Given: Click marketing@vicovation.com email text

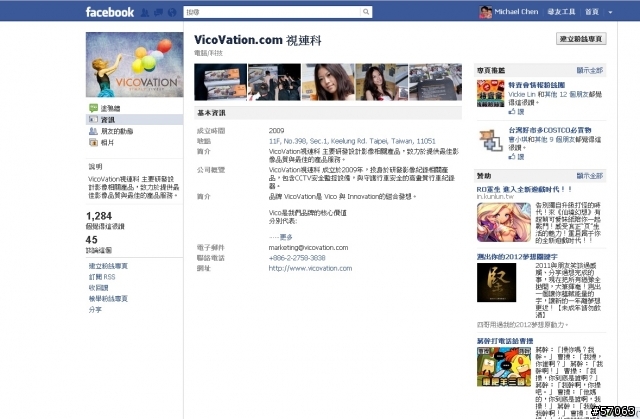Looking at the screenshot, I should coord(308,248).
